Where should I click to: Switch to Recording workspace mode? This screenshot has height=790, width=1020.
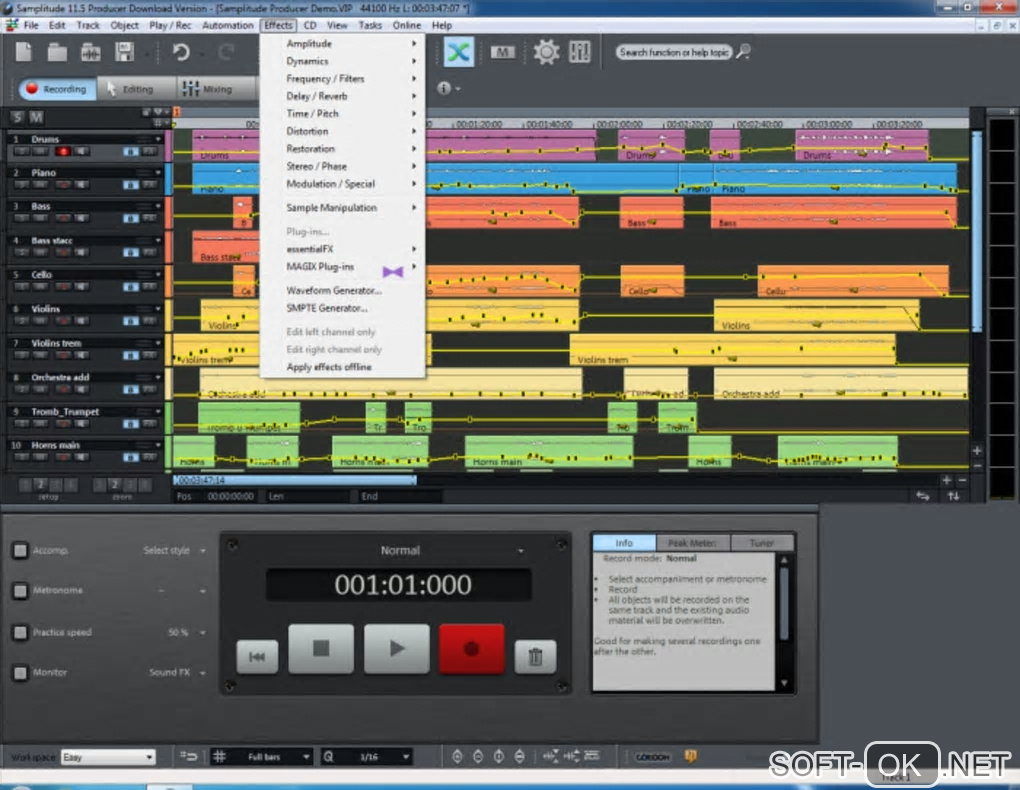[58, 89]
